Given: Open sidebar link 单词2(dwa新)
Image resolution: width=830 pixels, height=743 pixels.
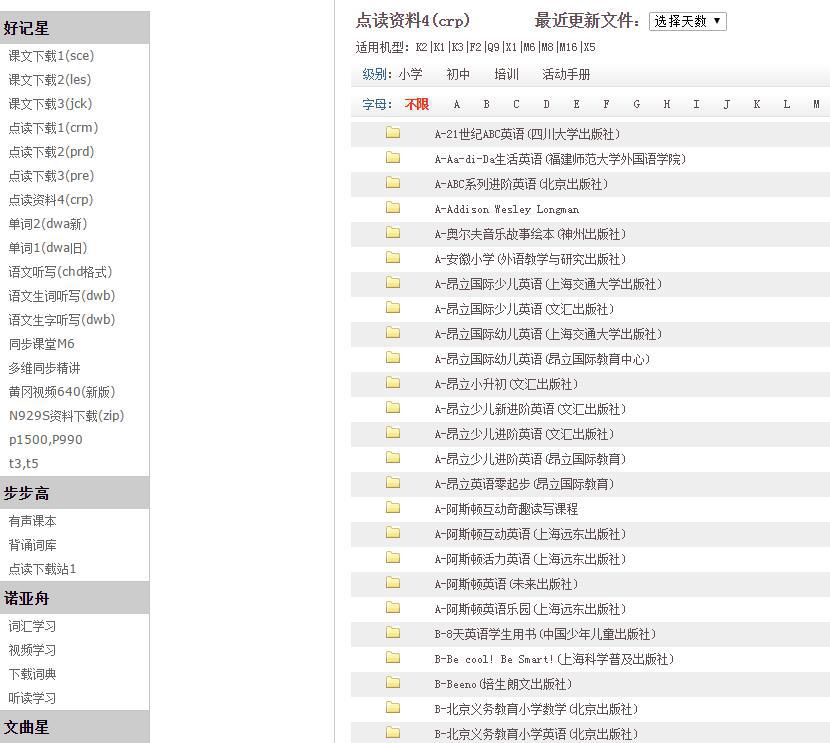Looking at the screenshot, I should tap(48, 224).
